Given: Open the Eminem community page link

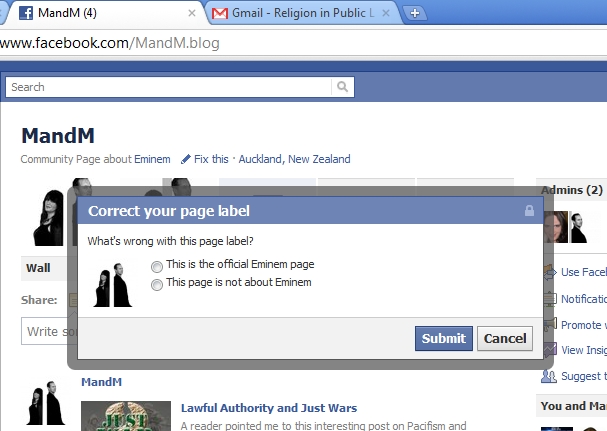Looking at the screenshot, I should (152, 159).
